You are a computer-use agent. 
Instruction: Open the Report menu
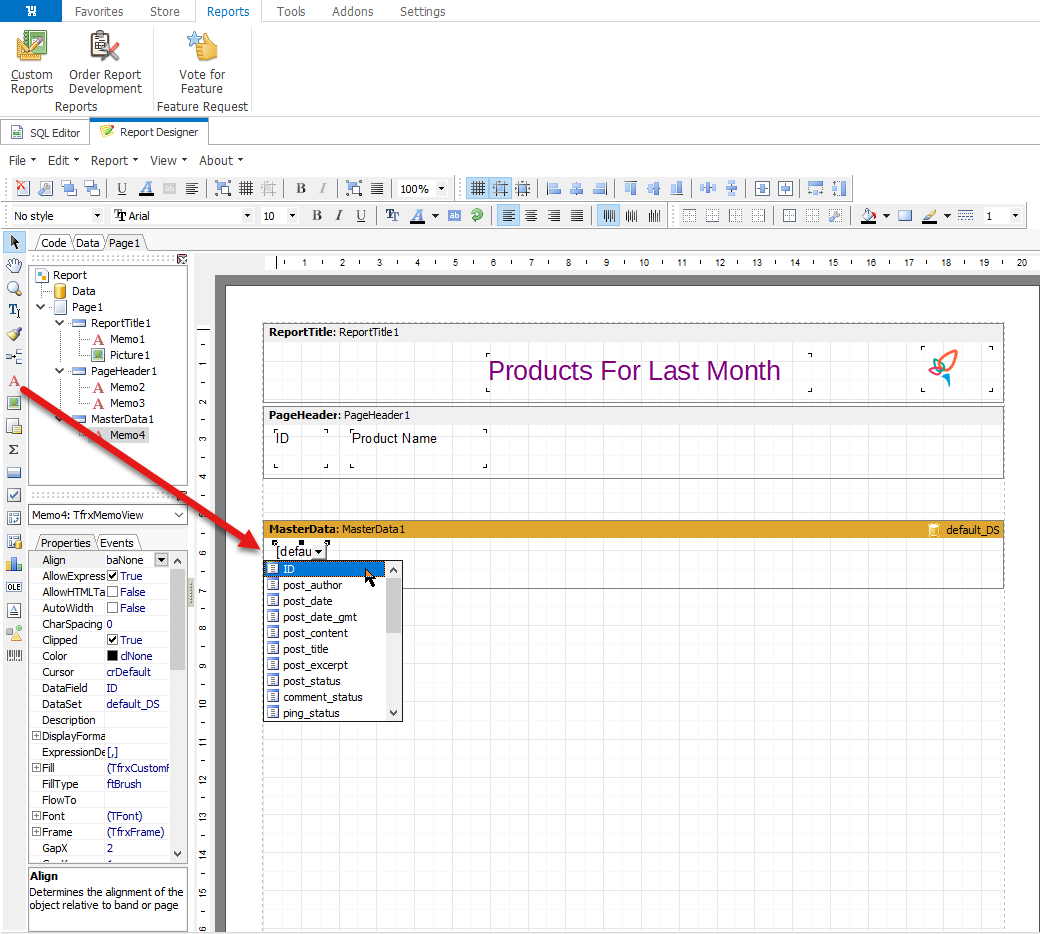(x=109, y=160)
